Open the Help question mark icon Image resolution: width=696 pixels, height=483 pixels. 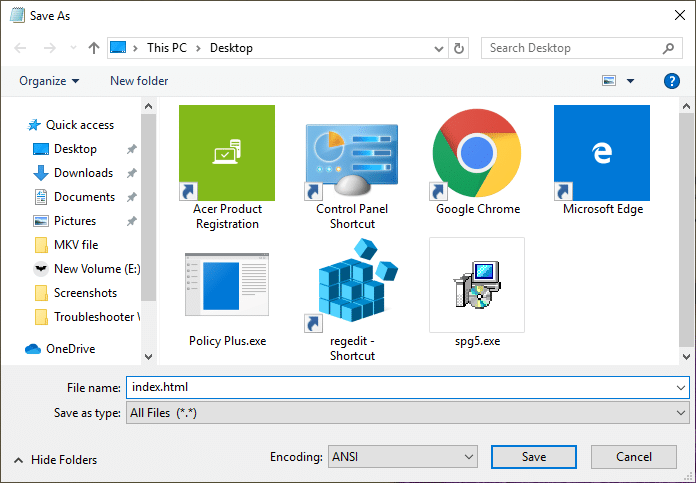(x=672, y=81)
